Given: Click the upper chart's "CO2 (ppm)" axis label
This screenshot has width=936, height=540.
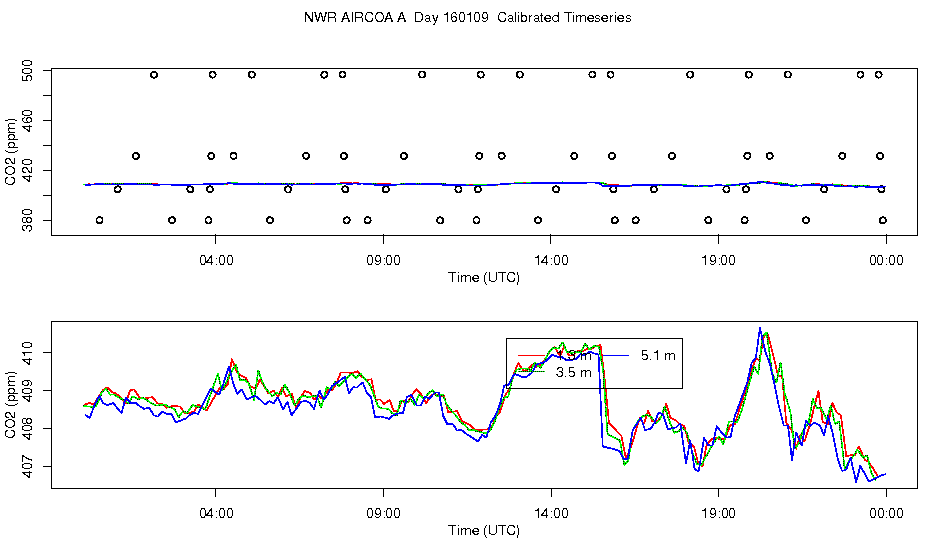Looking at the screenshot, I should click(10, 152).
